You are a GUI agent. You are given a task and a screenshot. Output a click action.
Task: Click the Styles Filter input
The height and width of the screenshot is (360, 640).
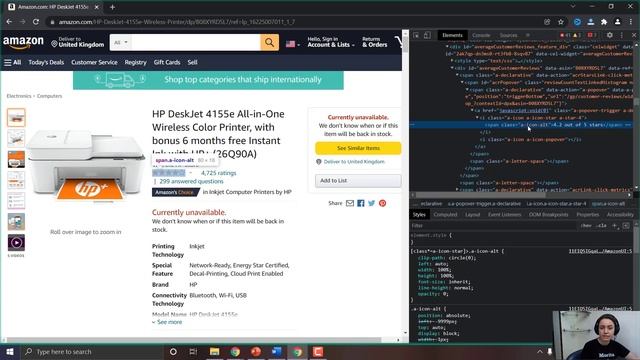pos(494,226)
